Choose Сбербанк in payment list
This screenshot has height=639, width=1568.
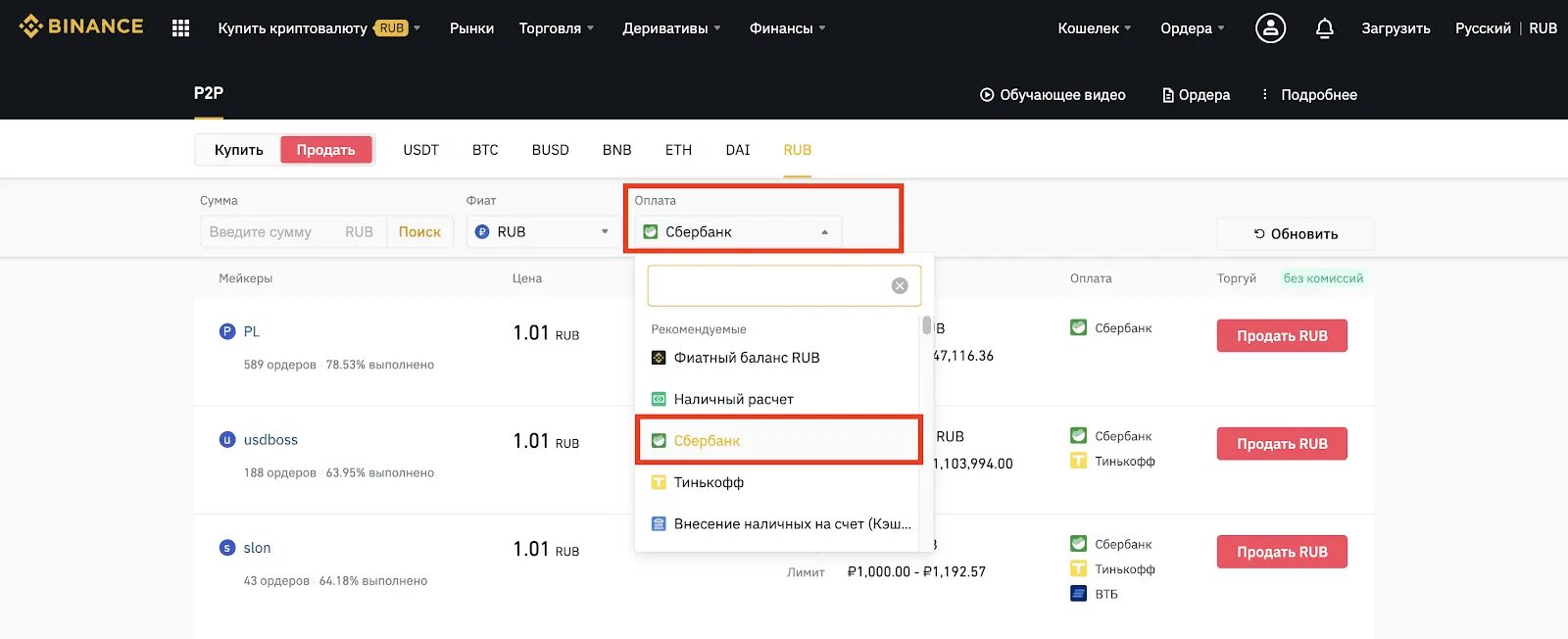779,441
